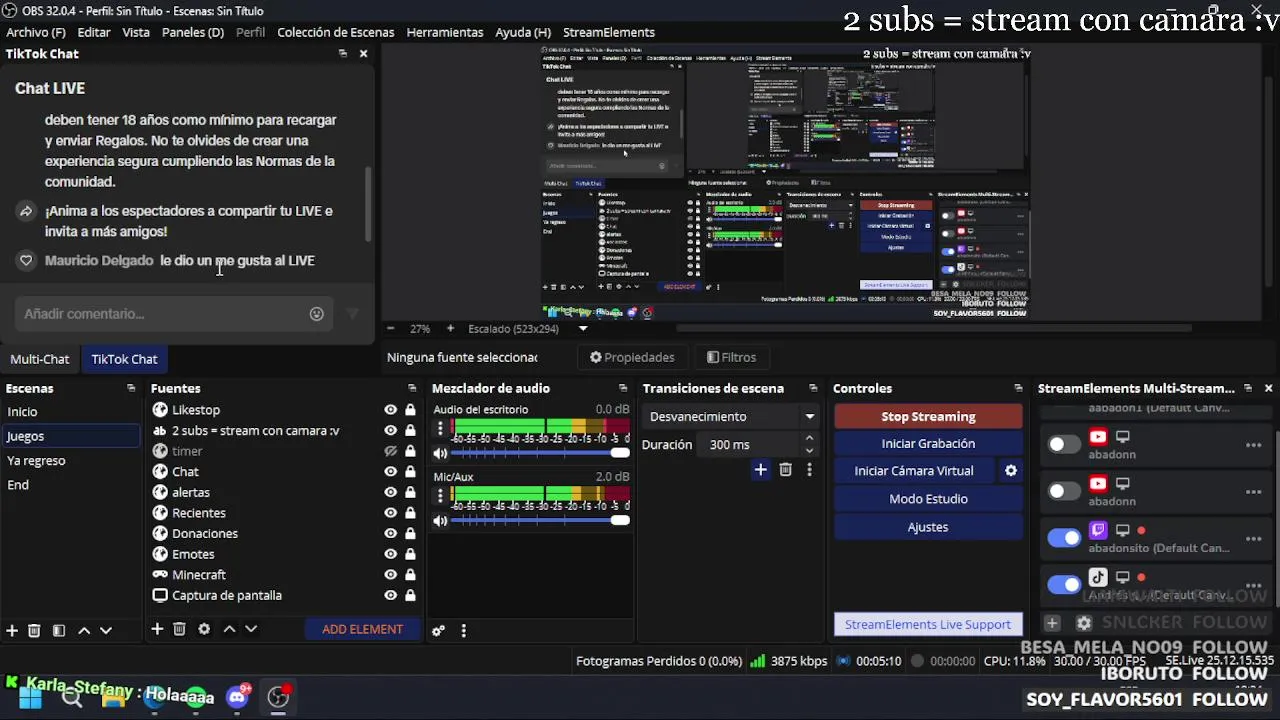Pop out the Fuentes dock
Screen dimensions: 1280x720
(x=412, y=388)
